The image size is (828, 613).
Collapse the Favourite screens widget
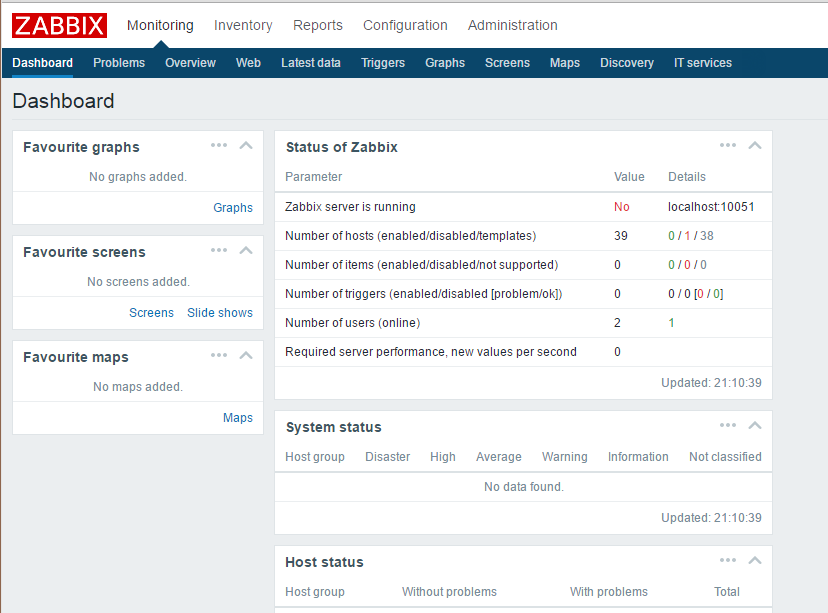pos(246,250)
